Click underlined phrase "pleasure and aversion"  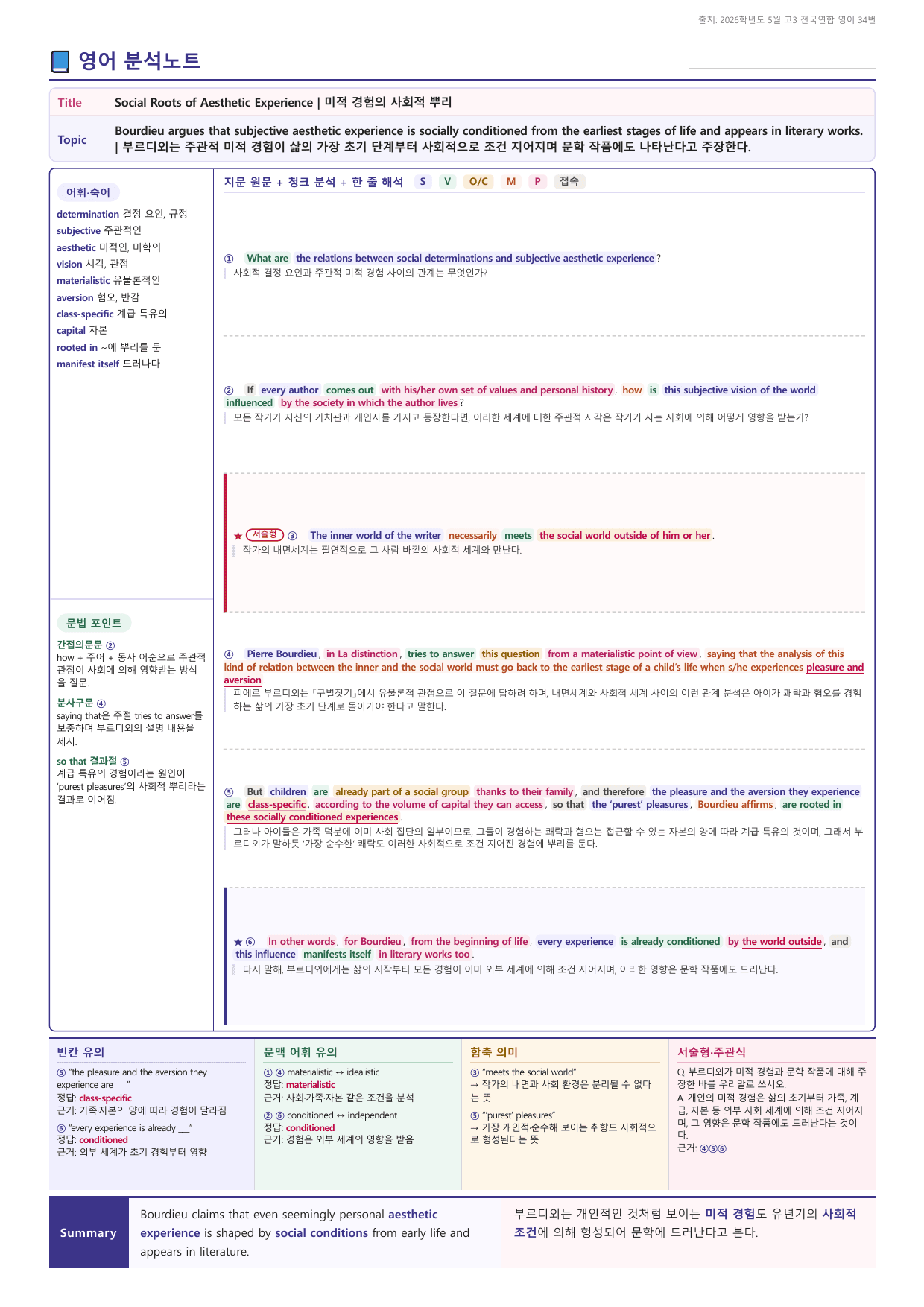(x=544, y=674)
